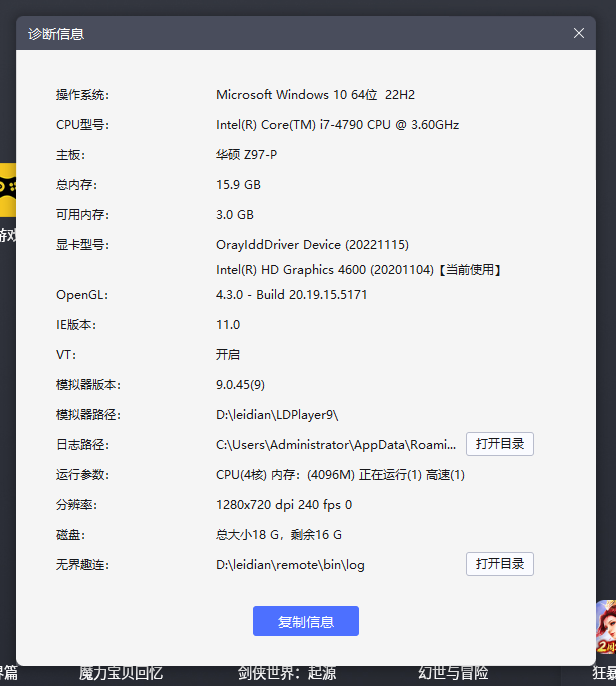Close the 诊断信息 dialog
Screen dimensions: 616x686
[x=578, y=33]
